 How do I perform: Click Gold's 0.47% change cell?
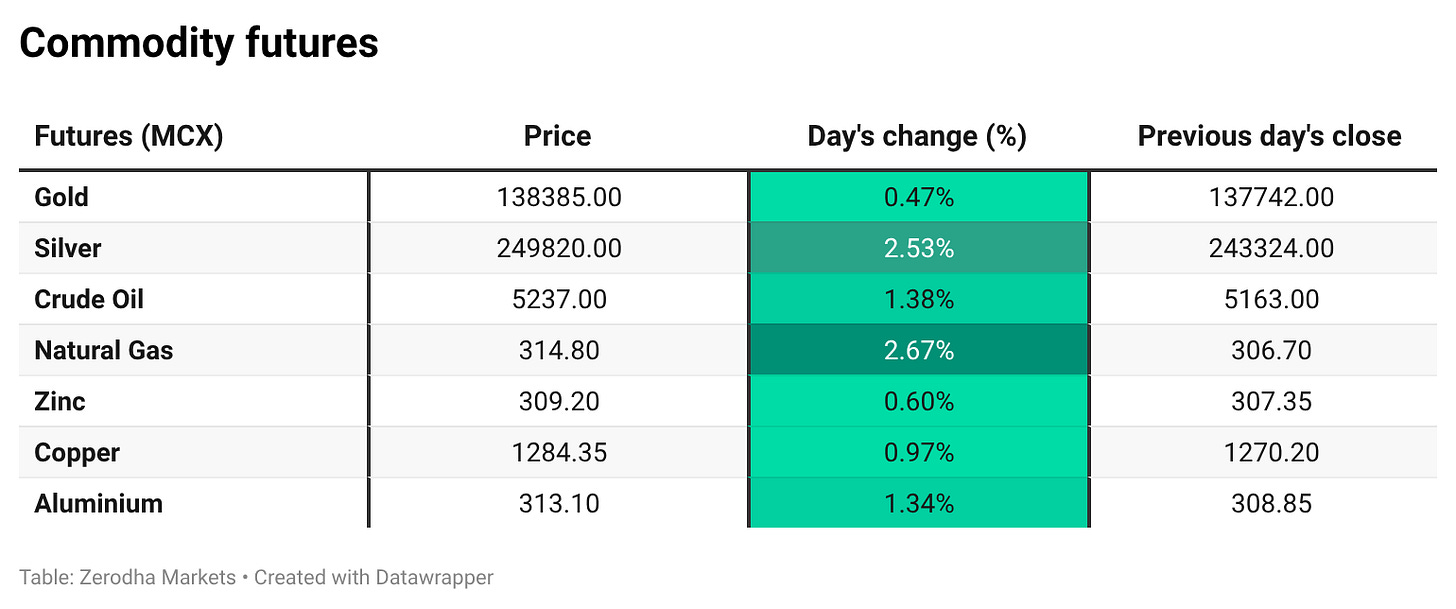[x=918, y=197]
